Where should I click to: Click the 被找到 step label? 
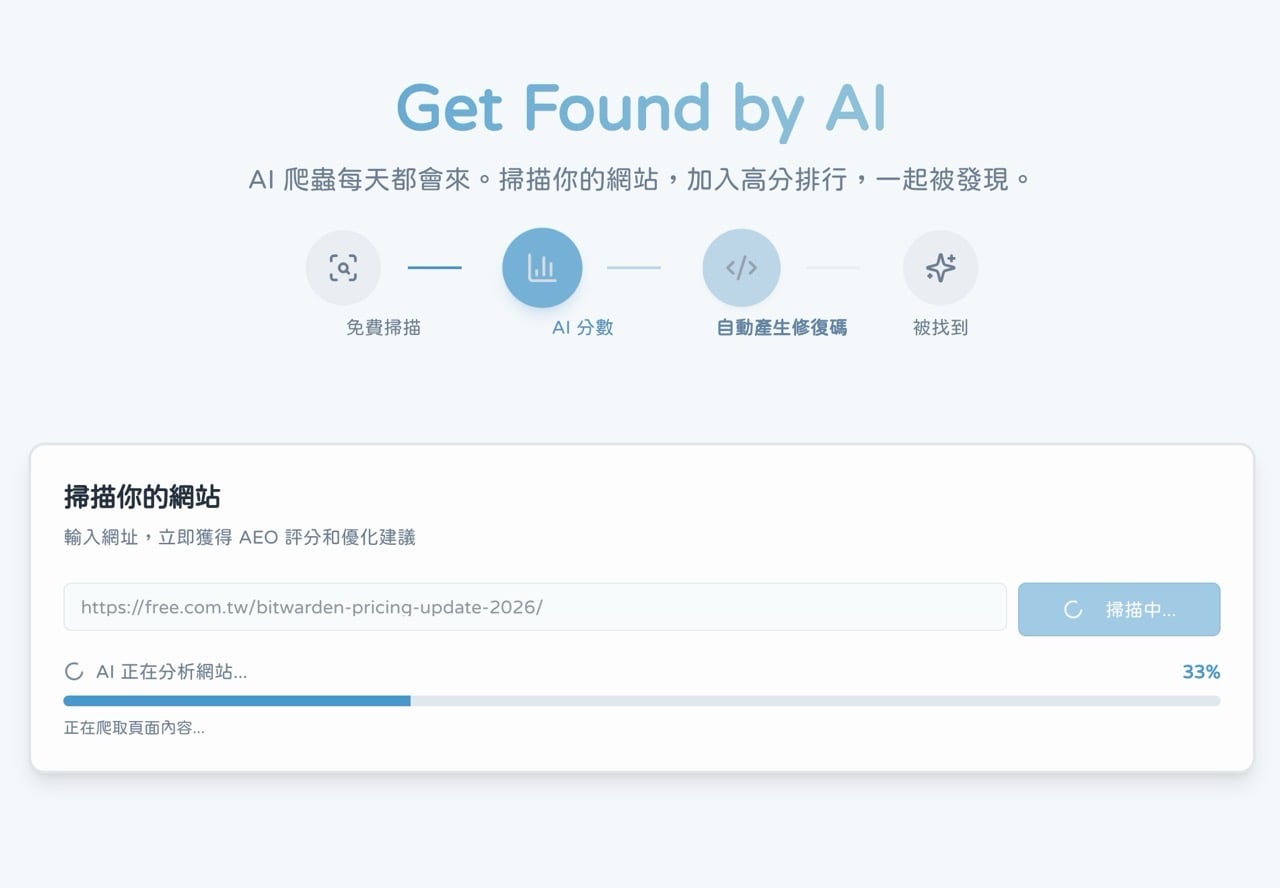(940, 328)
